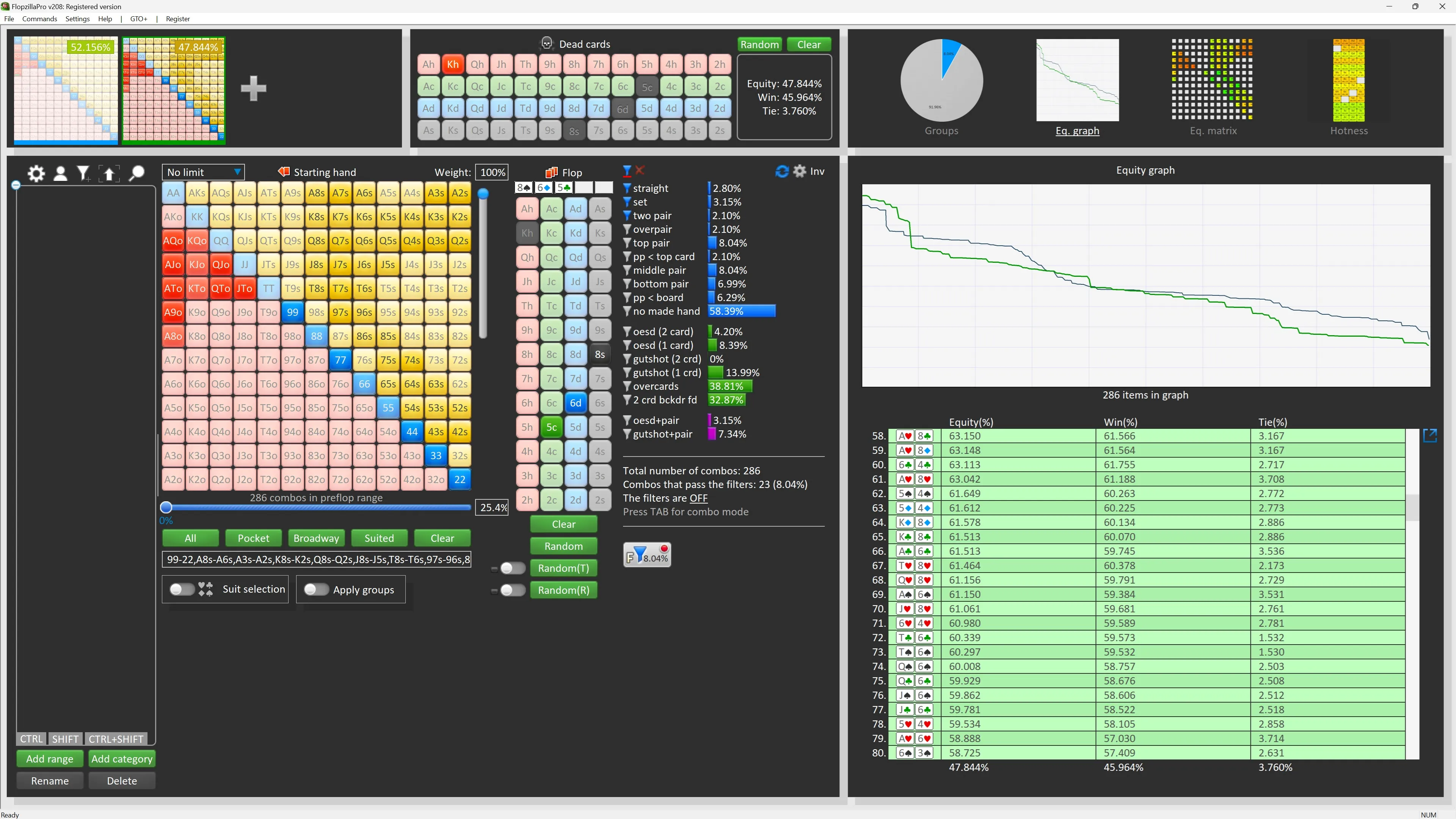Viewport: 1456px width, 819px height.
Task: Click the magnifier search icon in range toolbar
Action: coord(136,173)
